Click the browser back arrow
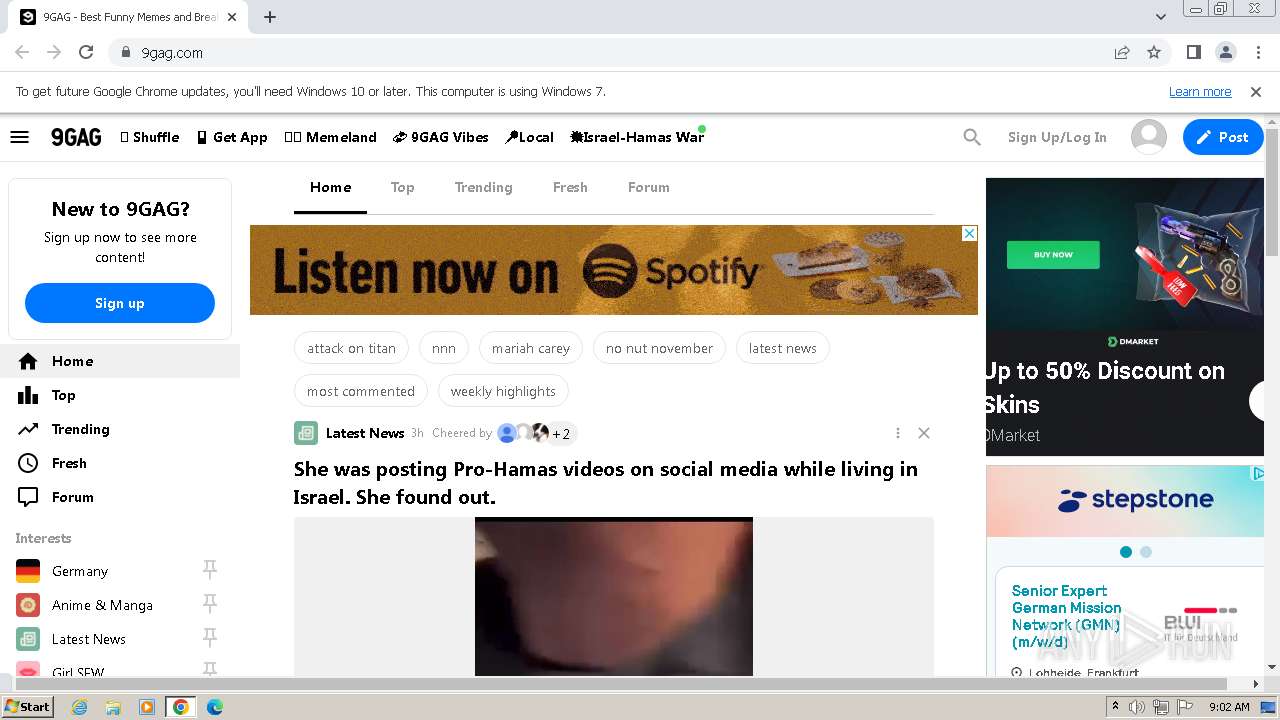 pyautogui.click(x=22, y=52)
